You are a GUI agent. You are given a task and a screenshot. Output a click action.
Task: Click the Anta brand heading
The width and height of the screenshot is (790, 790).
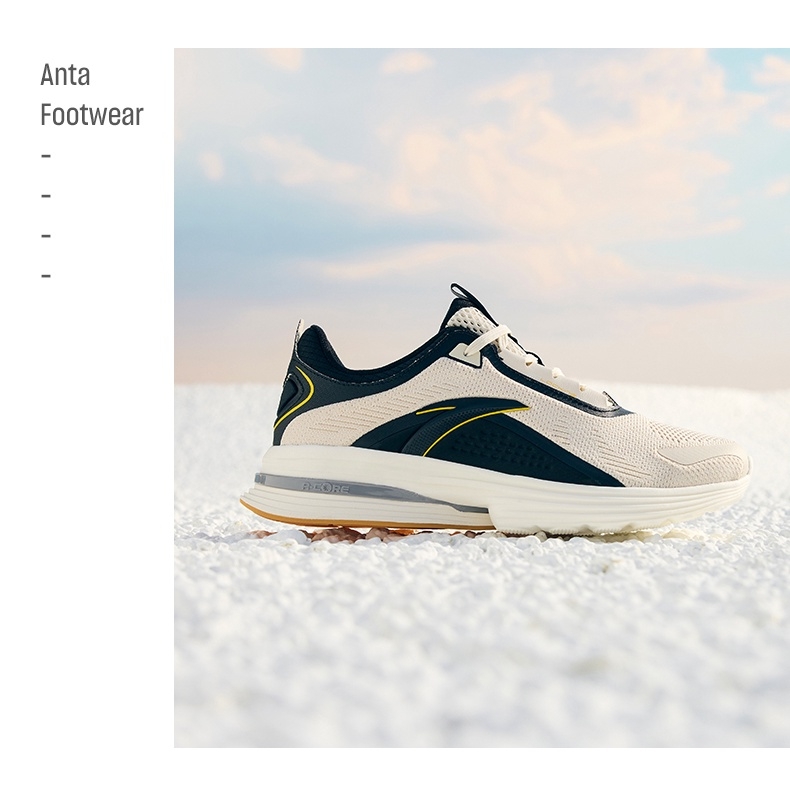[65, 75]
